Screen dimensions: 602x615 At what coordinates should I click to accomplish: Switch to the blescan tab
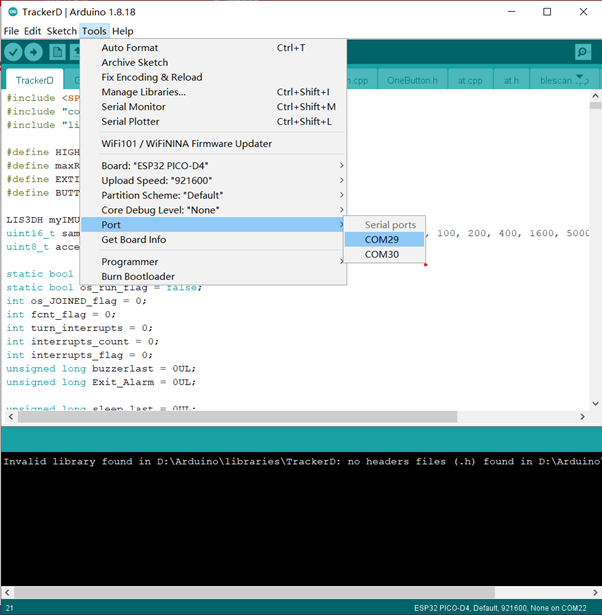(564, 80)
